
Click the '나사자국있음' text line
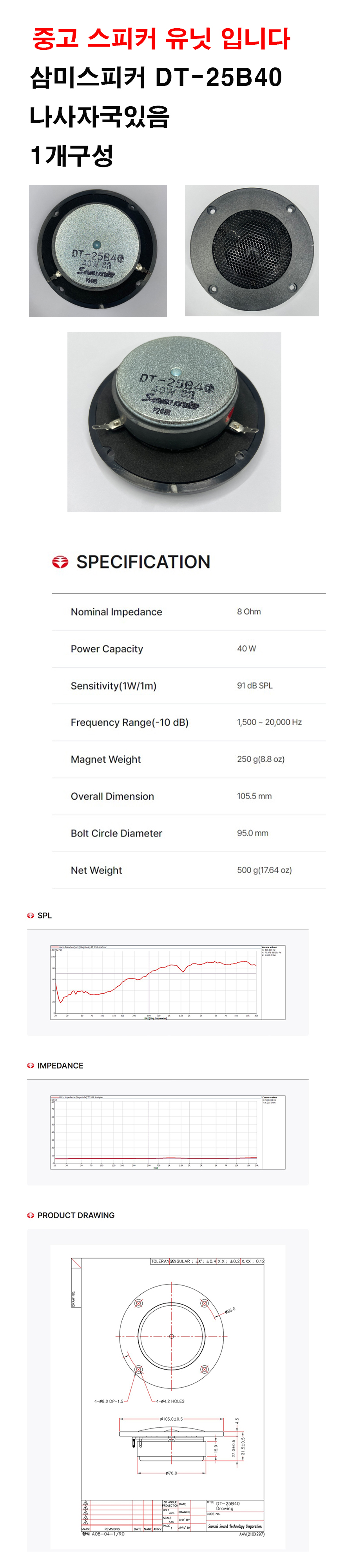(100, 116)
